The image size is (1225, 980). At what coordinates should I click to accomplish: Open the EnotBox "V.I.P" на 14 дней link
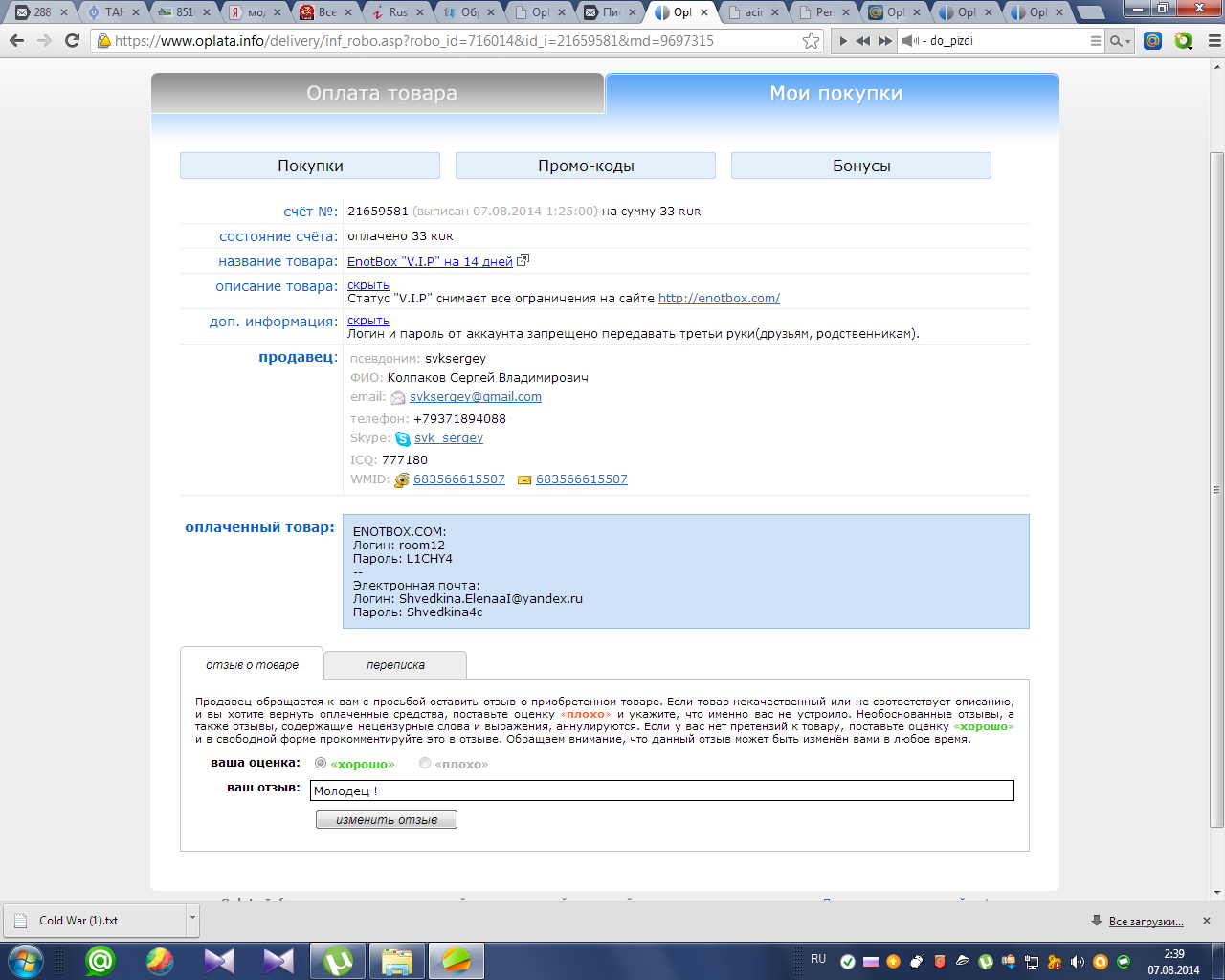[x=430, y=261]
